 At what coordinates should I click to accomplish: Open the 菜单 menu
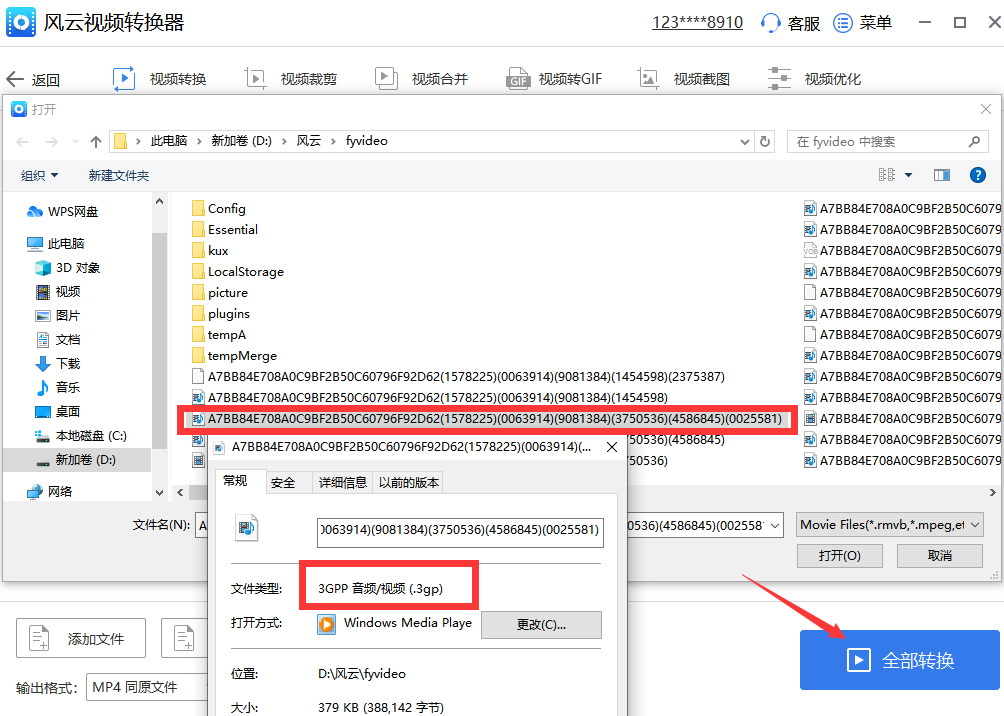tap(862, 23)
